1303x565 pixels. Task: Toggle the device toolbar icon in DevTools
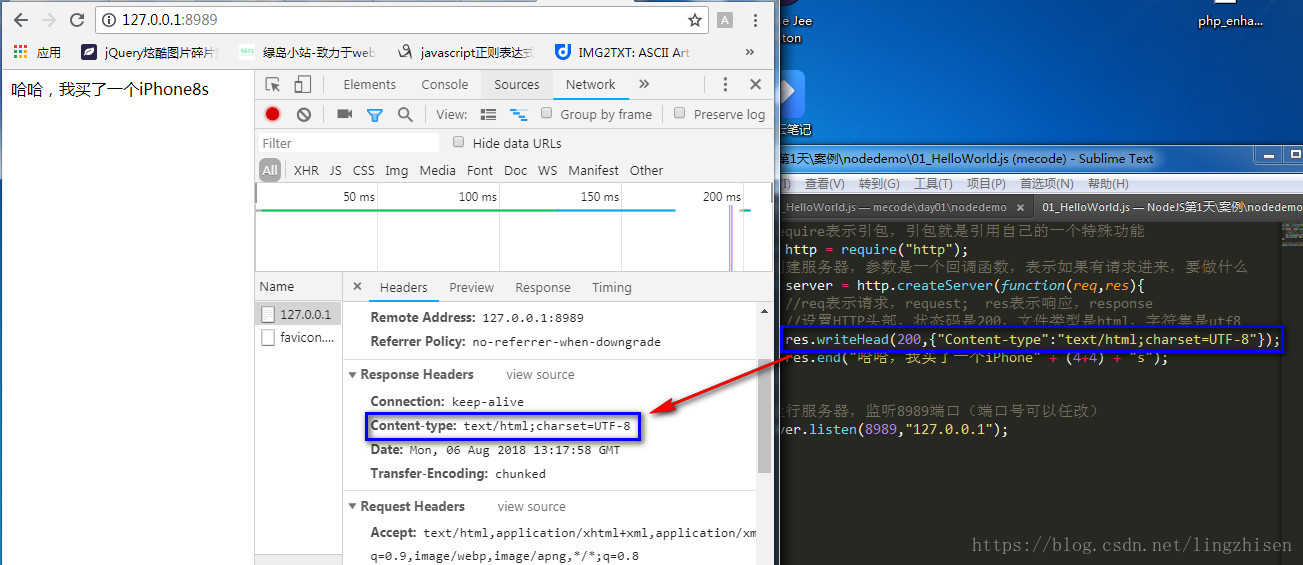pyautogui.click(x=303, y=84)
